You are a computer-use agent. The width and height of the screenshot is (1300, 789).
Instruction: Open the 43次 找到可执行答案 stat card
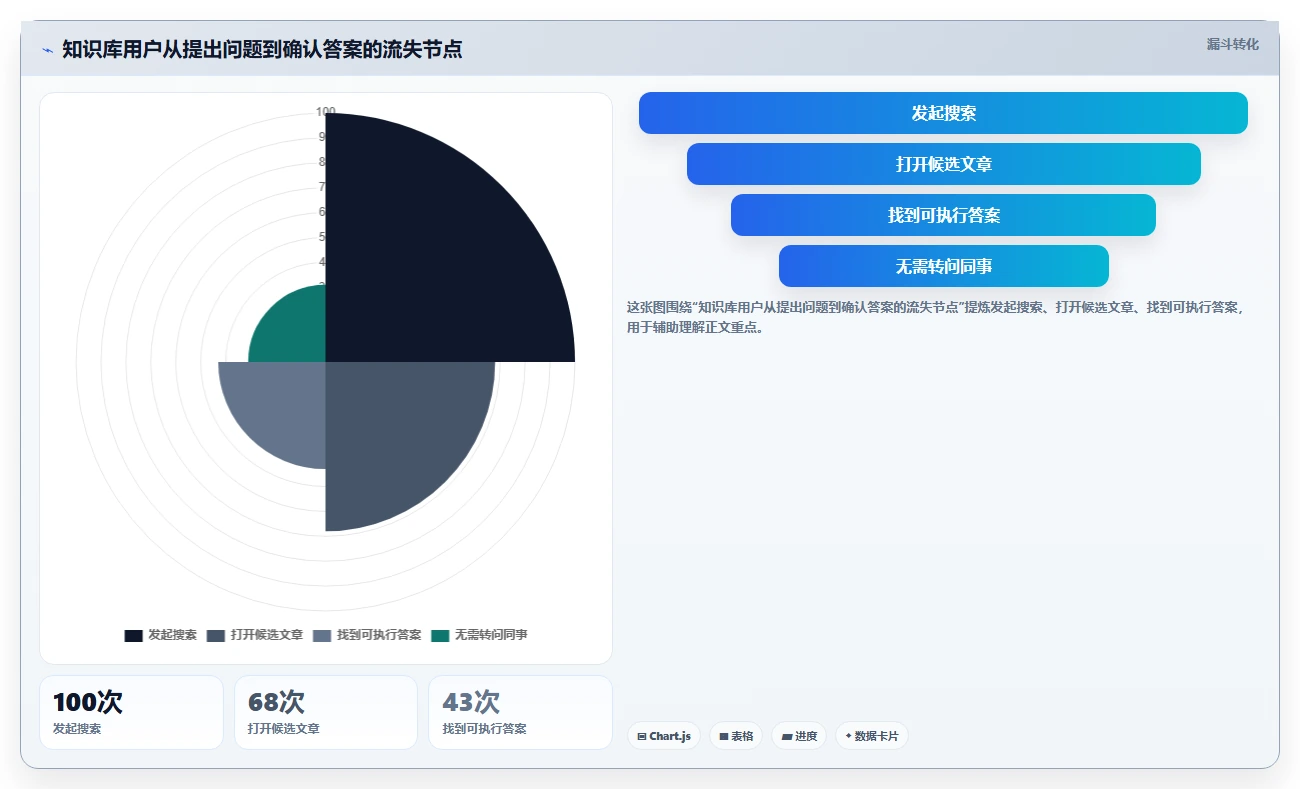(x=520, y=712)
